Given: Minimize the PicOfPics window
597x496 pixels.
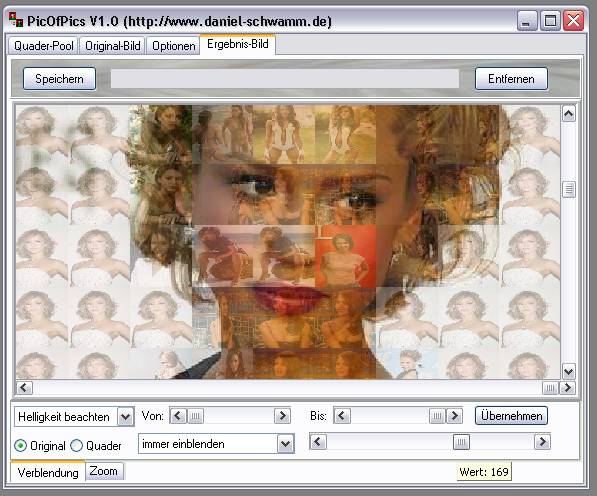Looking at the screenshot, I should pos(527,21).
